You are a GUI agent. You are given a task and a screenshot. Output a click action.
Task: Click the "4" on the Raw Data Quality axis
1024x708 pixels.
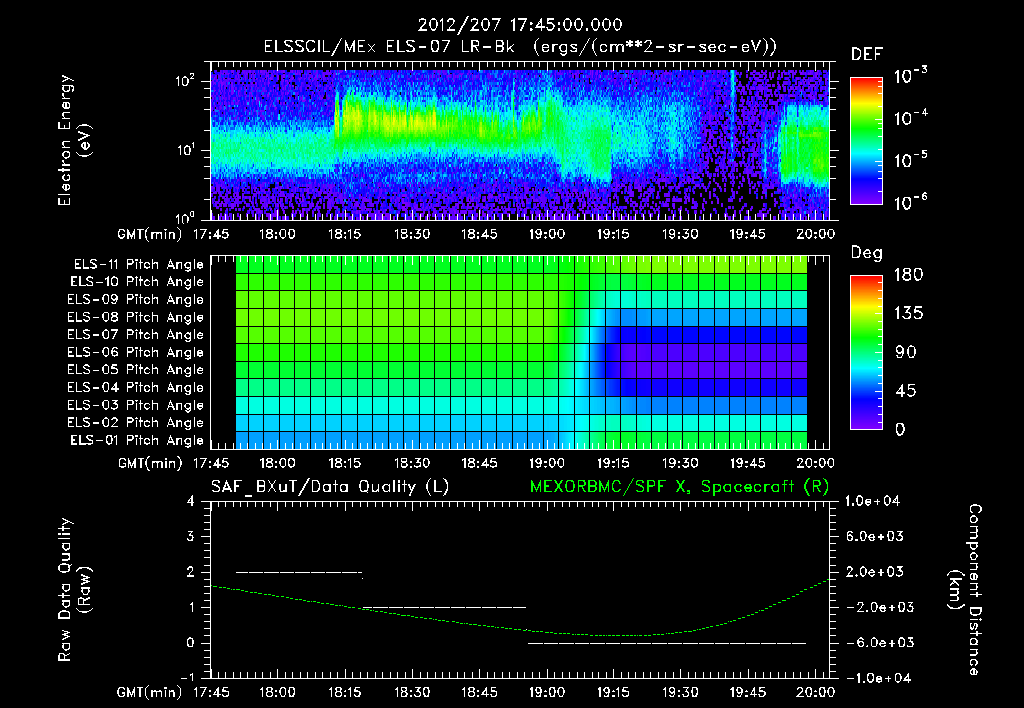click(191, 502)
